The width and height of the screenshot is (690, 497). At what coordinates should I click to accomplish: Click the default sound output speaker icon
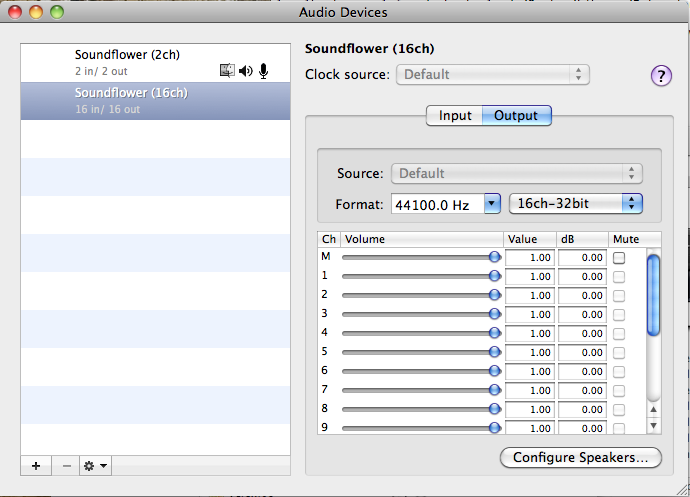pos(246,71)
